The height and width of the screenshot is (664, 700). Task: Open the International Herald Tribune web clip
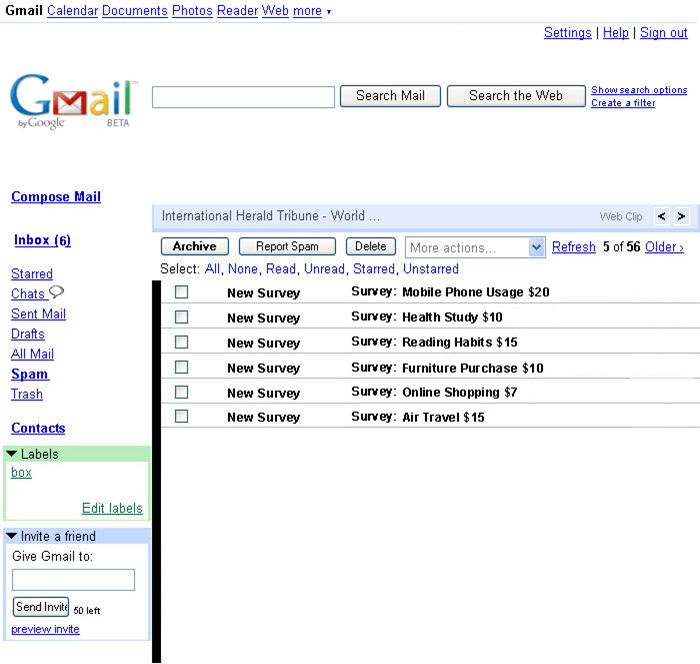pyautogui.click(x=271, y=216)
